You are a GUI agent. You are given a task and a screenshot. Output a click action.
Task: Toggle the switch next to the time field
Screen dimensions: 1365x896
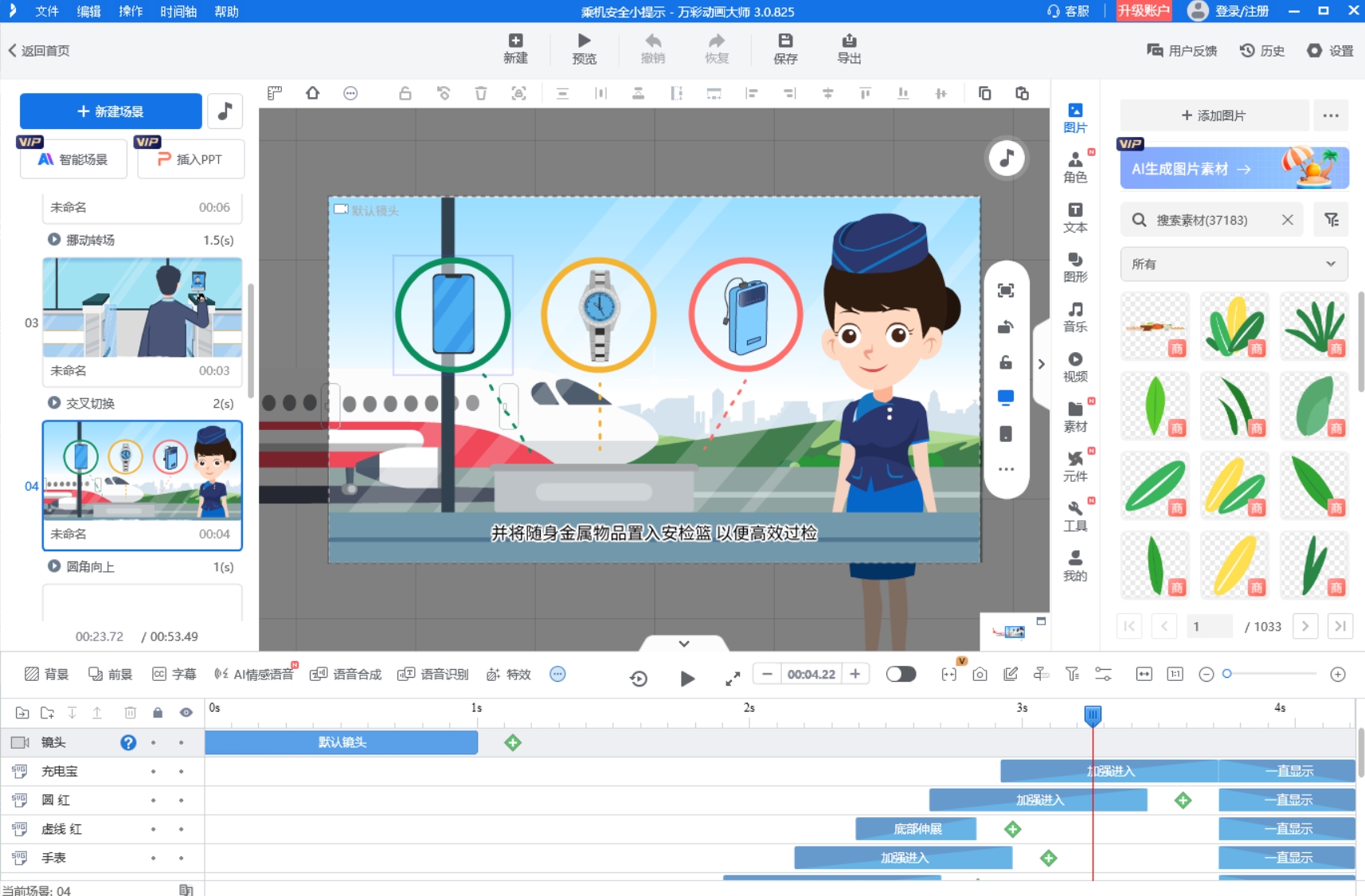(901, 675)
